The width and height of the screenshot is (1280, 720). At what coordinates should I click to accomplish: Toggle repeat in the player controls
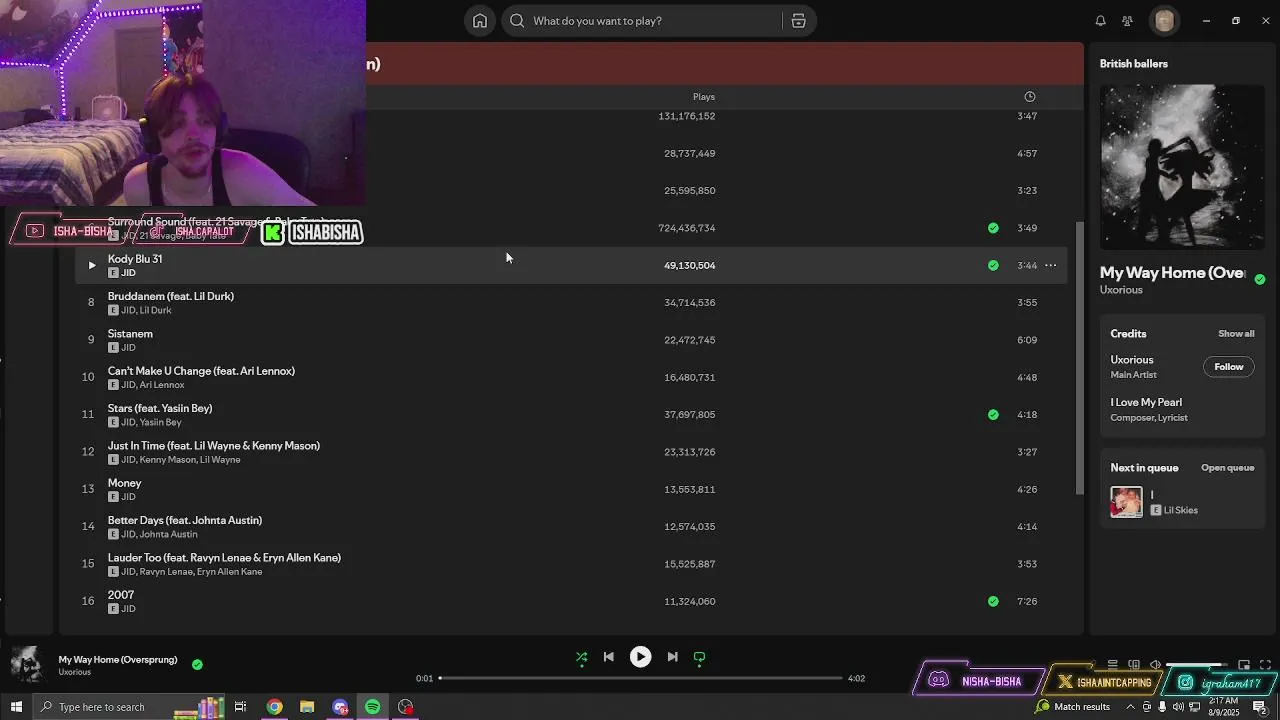[699, 657]
